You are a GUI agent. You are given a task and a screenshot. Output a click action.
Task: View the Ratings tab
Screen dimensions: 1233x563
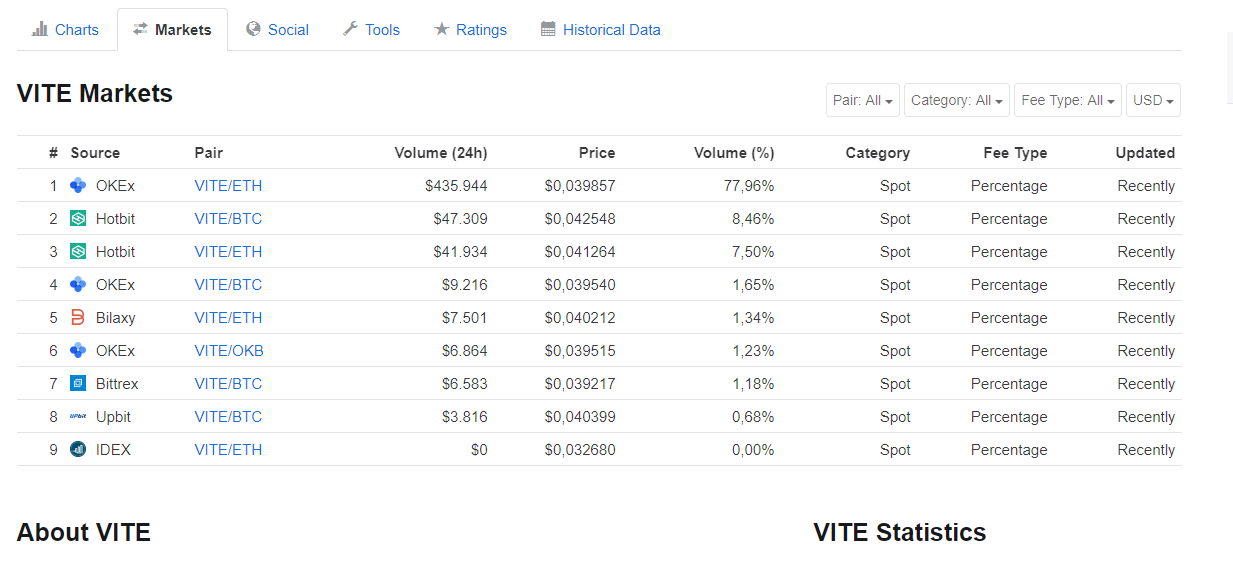pyautogui.click(x=470, y=29)
